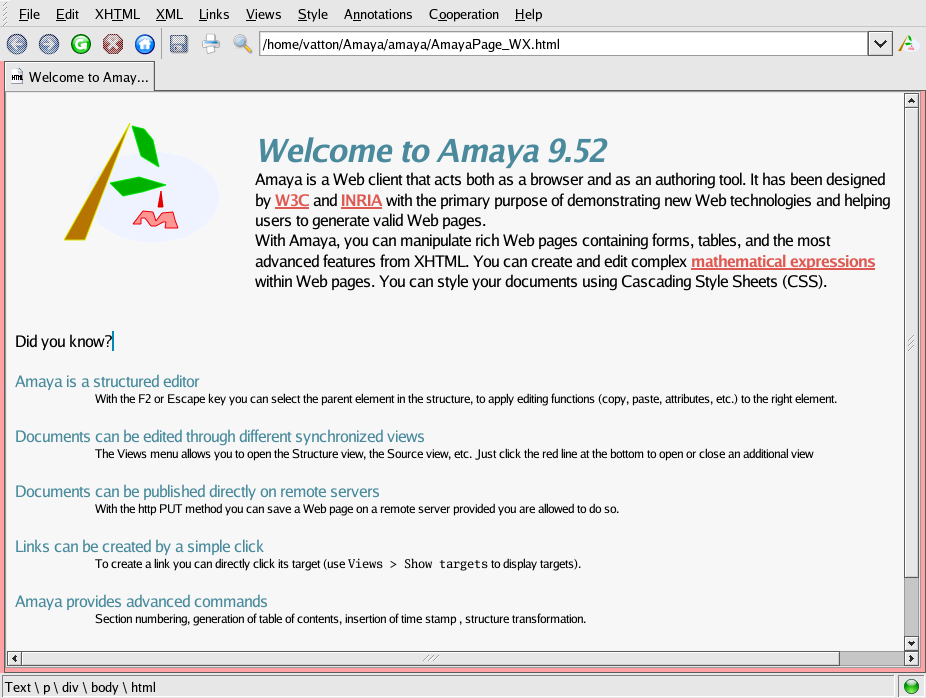This screenshot has width=926, height=698.
Task: Open the Annotations menu
Action: 378,14
